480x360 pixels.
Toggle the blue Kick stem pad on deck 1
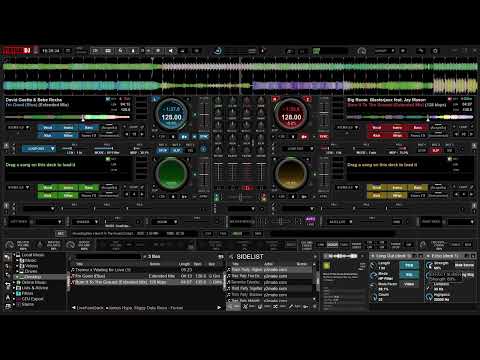(x=48, y=135)
